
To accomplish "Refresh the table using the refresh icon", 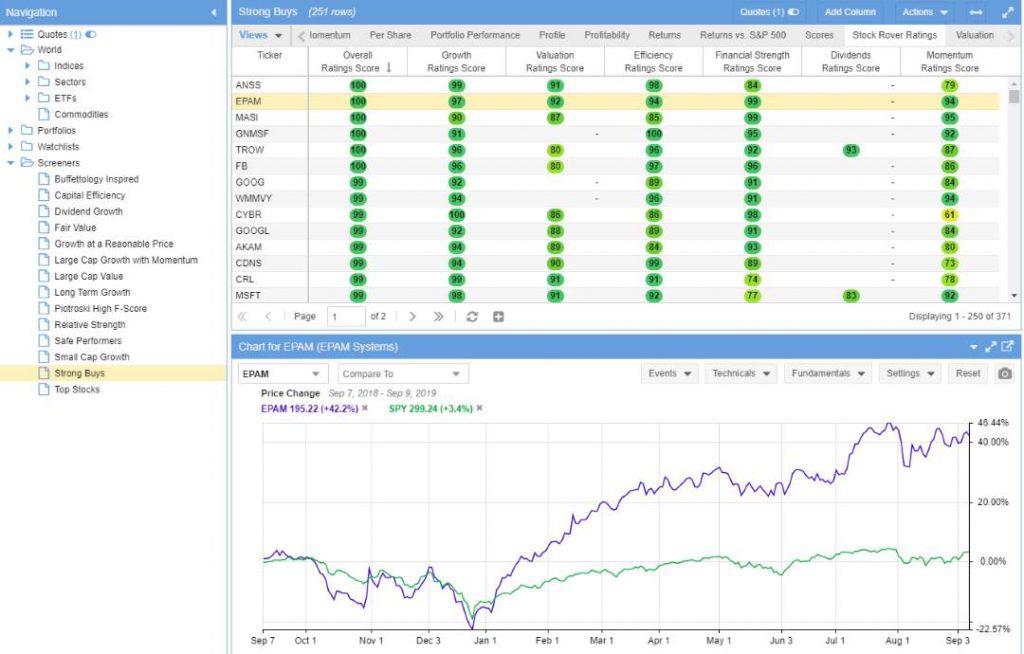I will (x=471, y=316).
